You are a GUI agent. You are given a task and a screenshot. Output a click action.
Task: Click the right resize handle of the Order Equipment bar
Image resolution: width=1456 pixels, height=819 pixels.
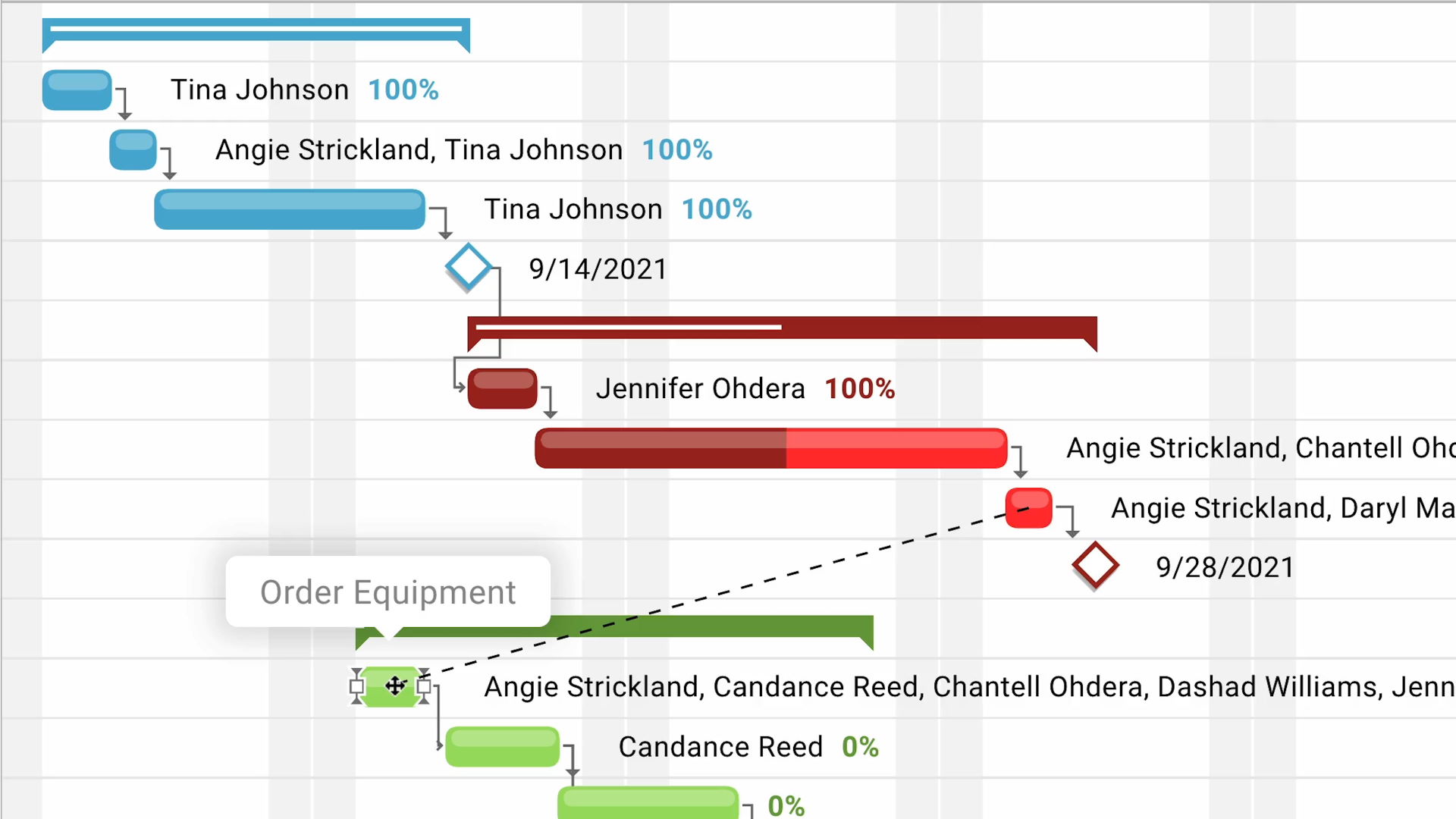[x=424, y=687]
